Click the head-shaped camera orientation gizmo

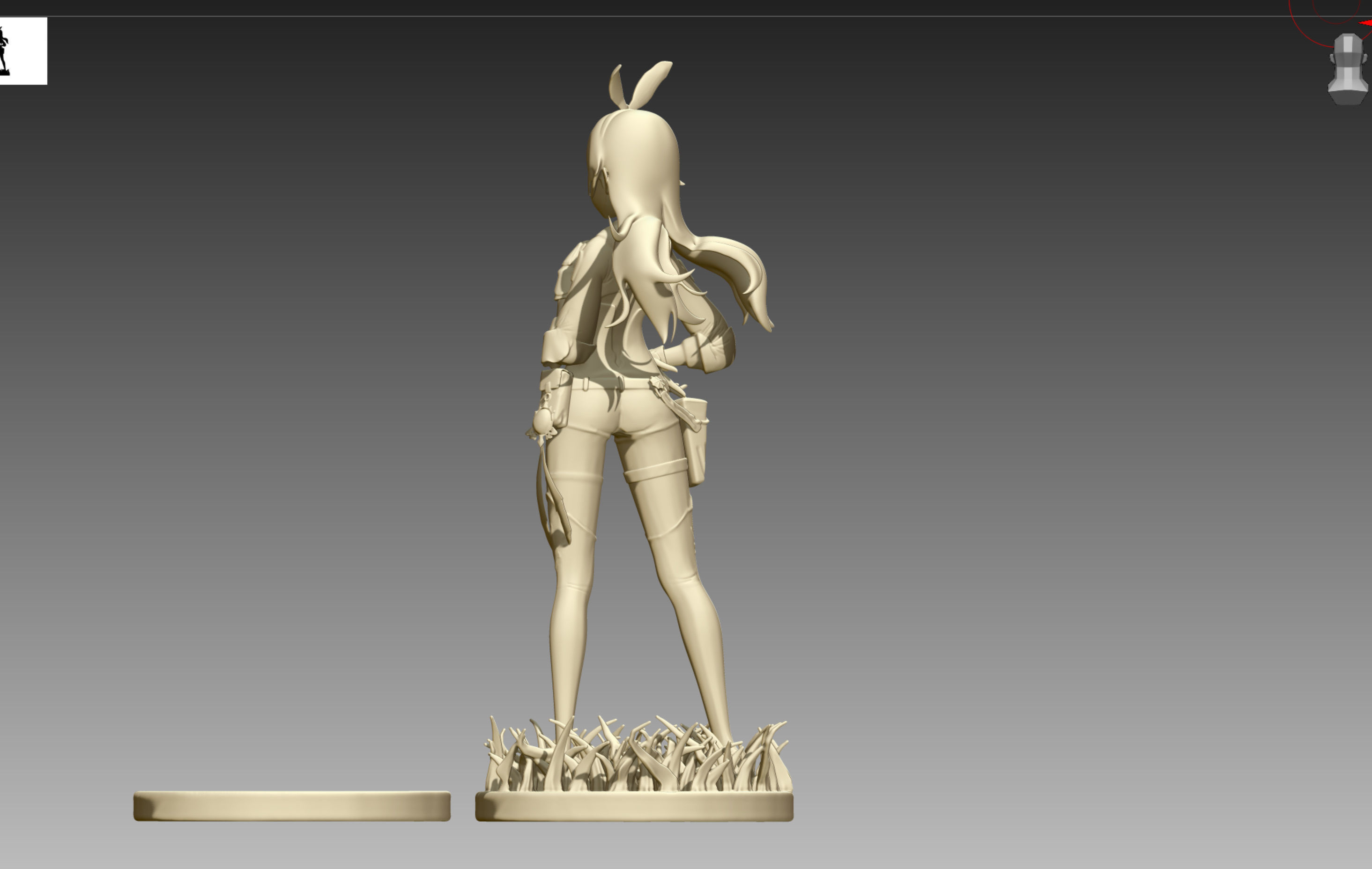pyautogui.click(x=1348, y=69)
